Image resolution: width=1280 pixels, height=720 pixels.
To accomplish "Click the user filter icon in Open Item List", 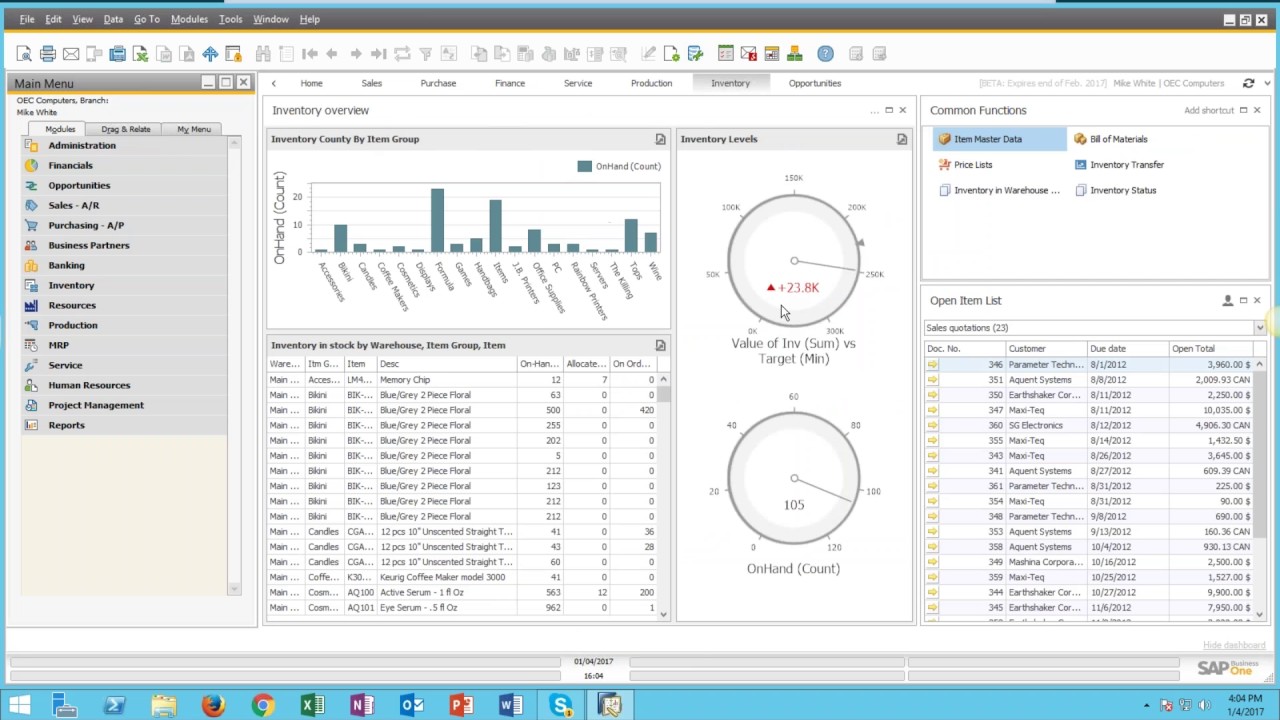I will tap(1227, 300).
